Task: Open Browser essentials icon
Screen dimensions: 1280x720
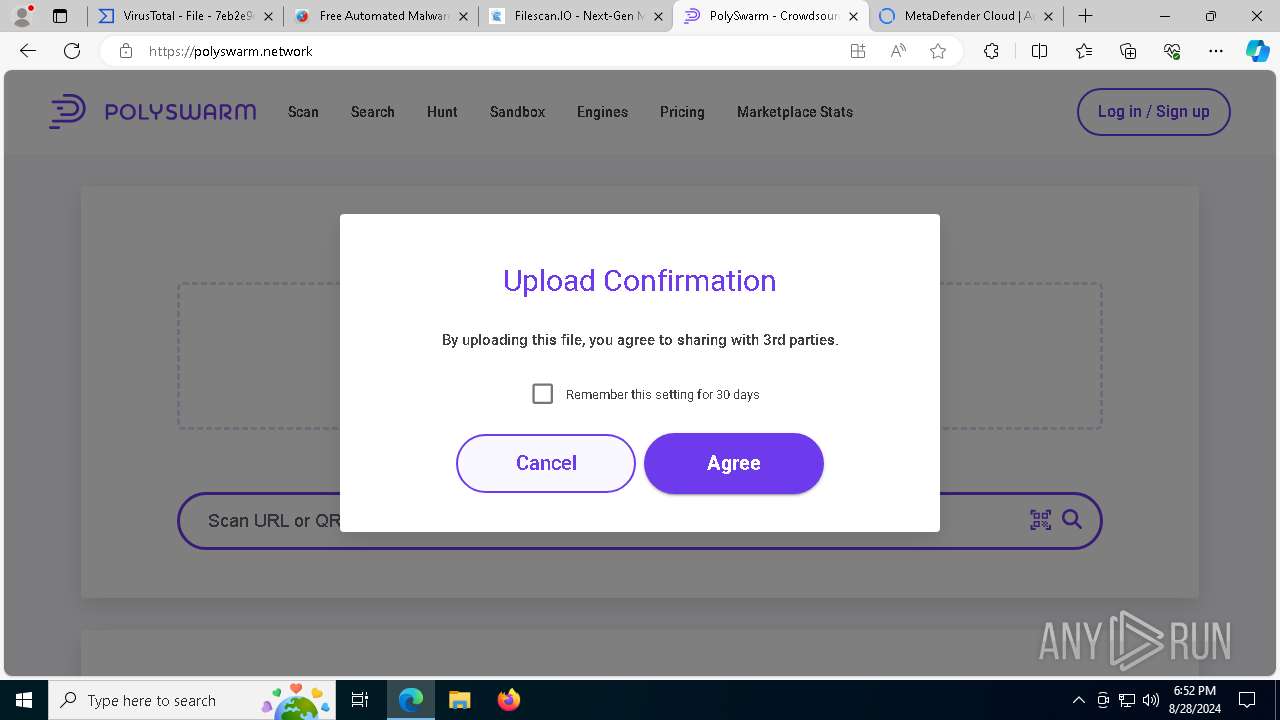Action: pos(1172,51)
